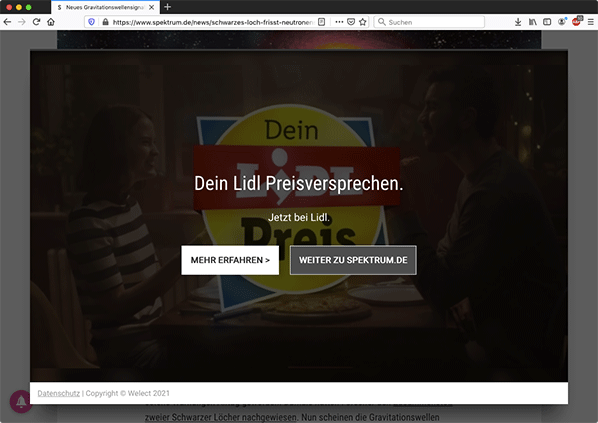The width and height of the screenshot is (598, 423).
Task: Click the Suchen search field
Action: click(x=429, y=22)
